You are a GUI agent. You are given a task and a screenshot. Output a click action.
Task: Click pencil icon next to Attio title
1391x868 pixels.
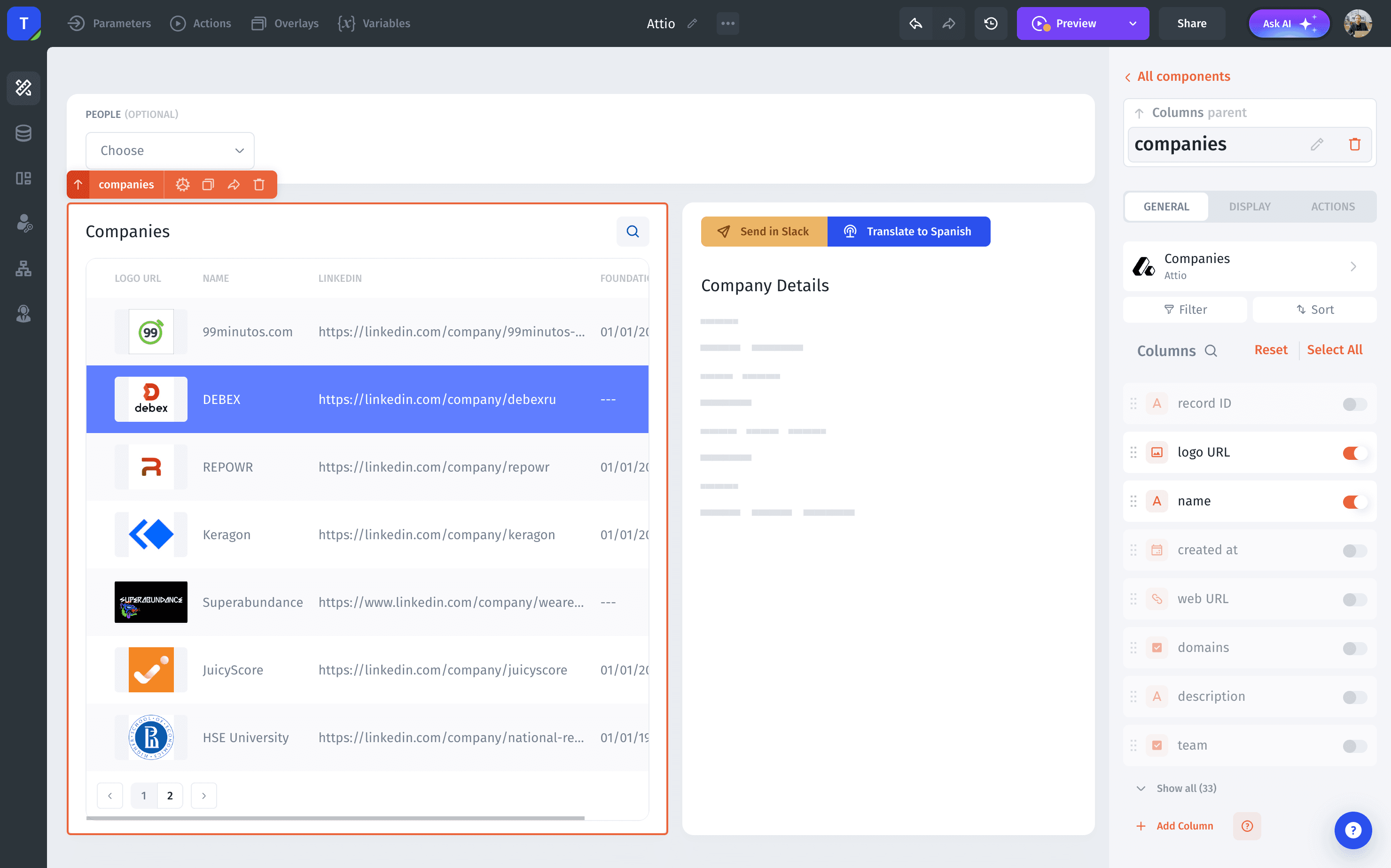point(693,23)
